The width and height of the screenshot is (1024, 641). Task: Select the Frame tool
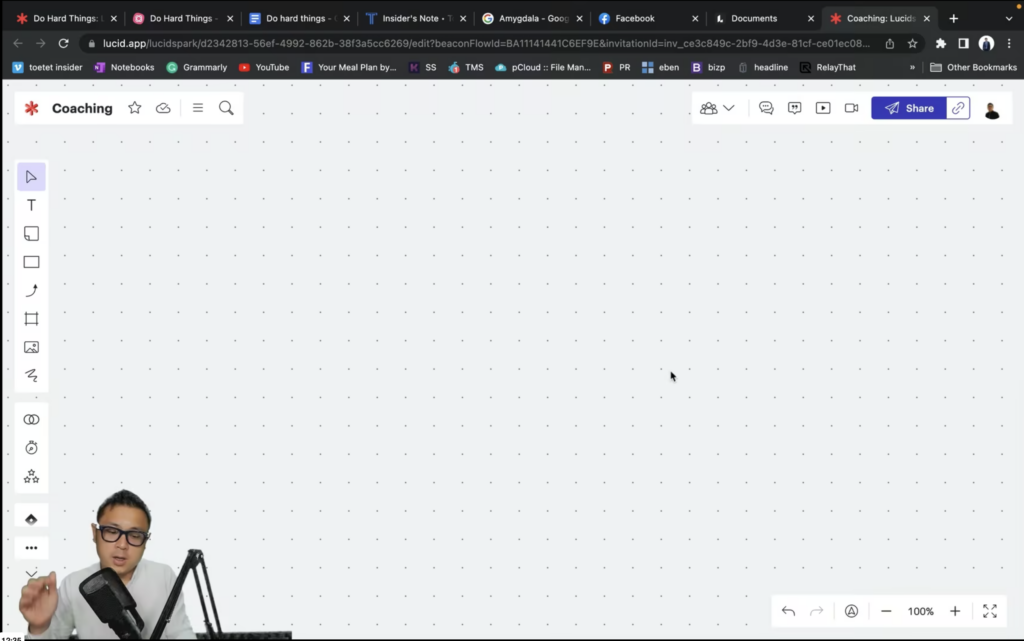[x=31, y=319]
